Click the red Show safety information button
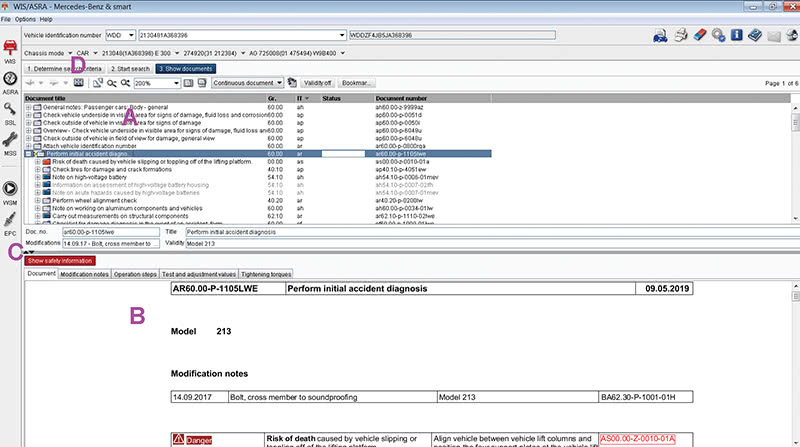The width and height of the screenshot is (800, 447). [x=60, y=261]
